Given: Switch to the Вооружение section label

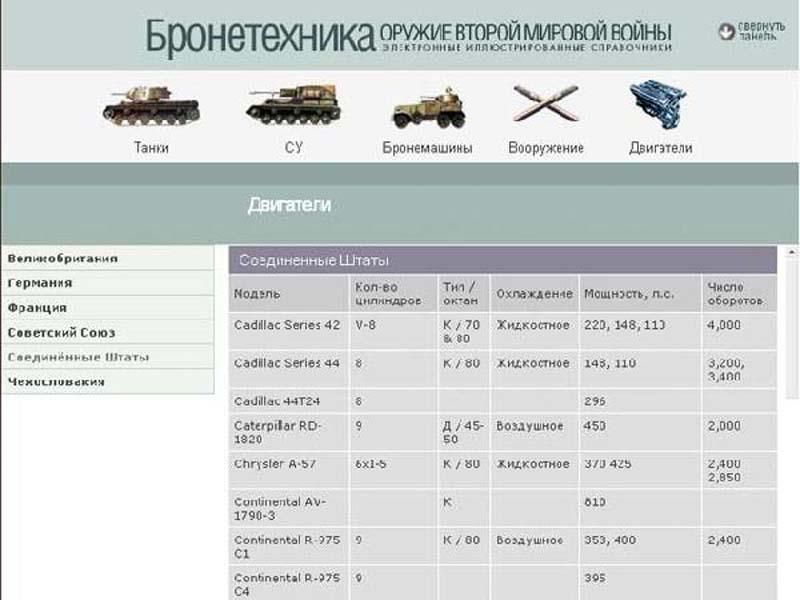Looking at the screenshot, I should pyautogui.click(x=545, y=148).
